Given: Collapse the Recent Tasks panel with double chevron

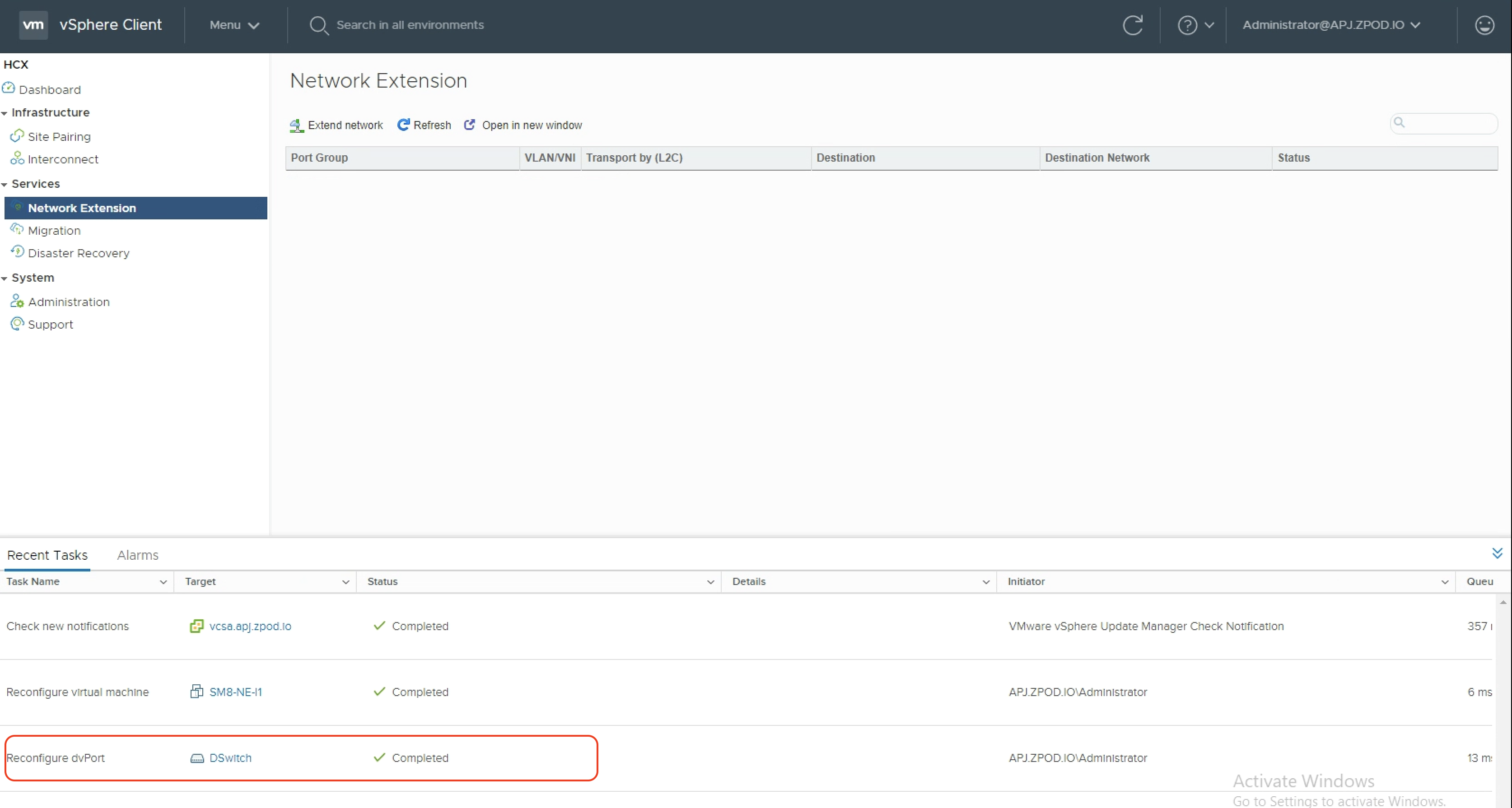Looking at the screenshot, I should tap(1497, 553).
